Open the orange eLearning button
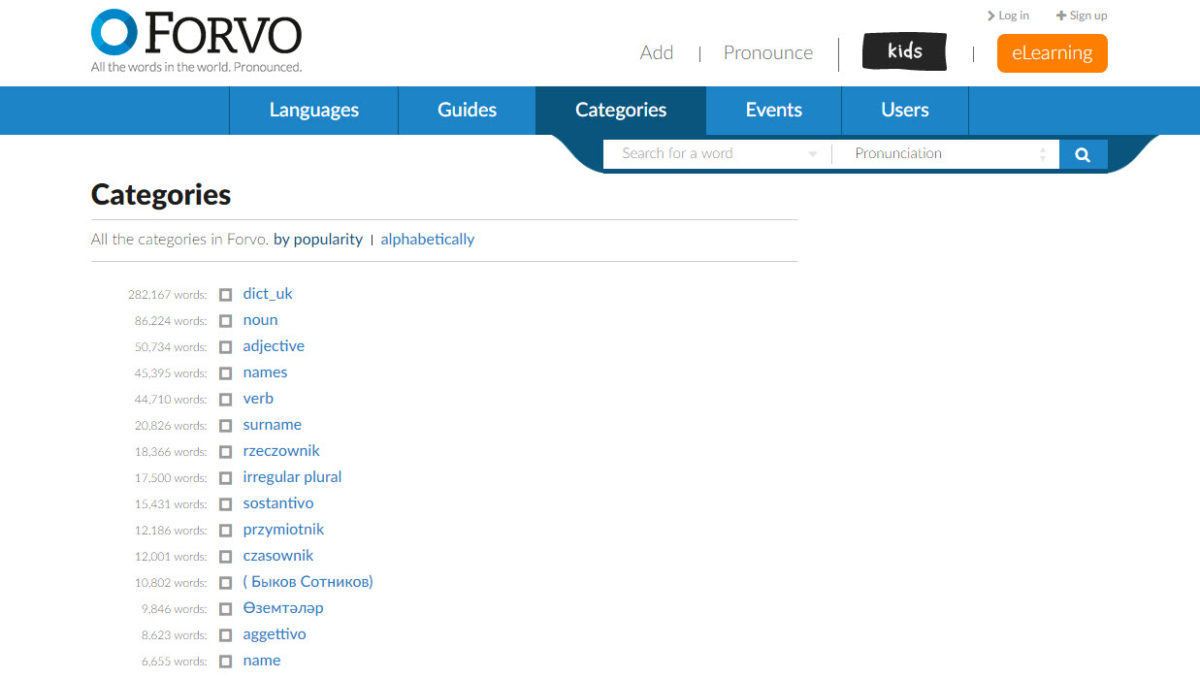1200x679 pixels. coord(1052,53)
